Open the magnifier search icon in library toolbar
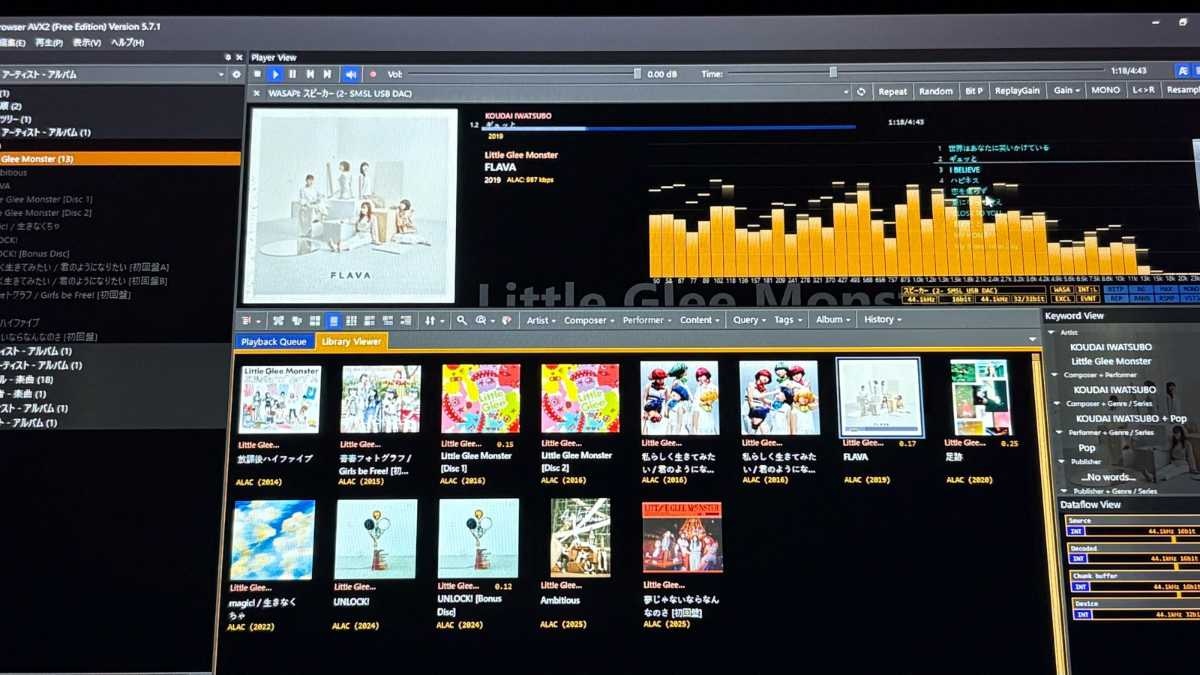This screenshot has width=1200, height=675. click(x=461, y=320)
